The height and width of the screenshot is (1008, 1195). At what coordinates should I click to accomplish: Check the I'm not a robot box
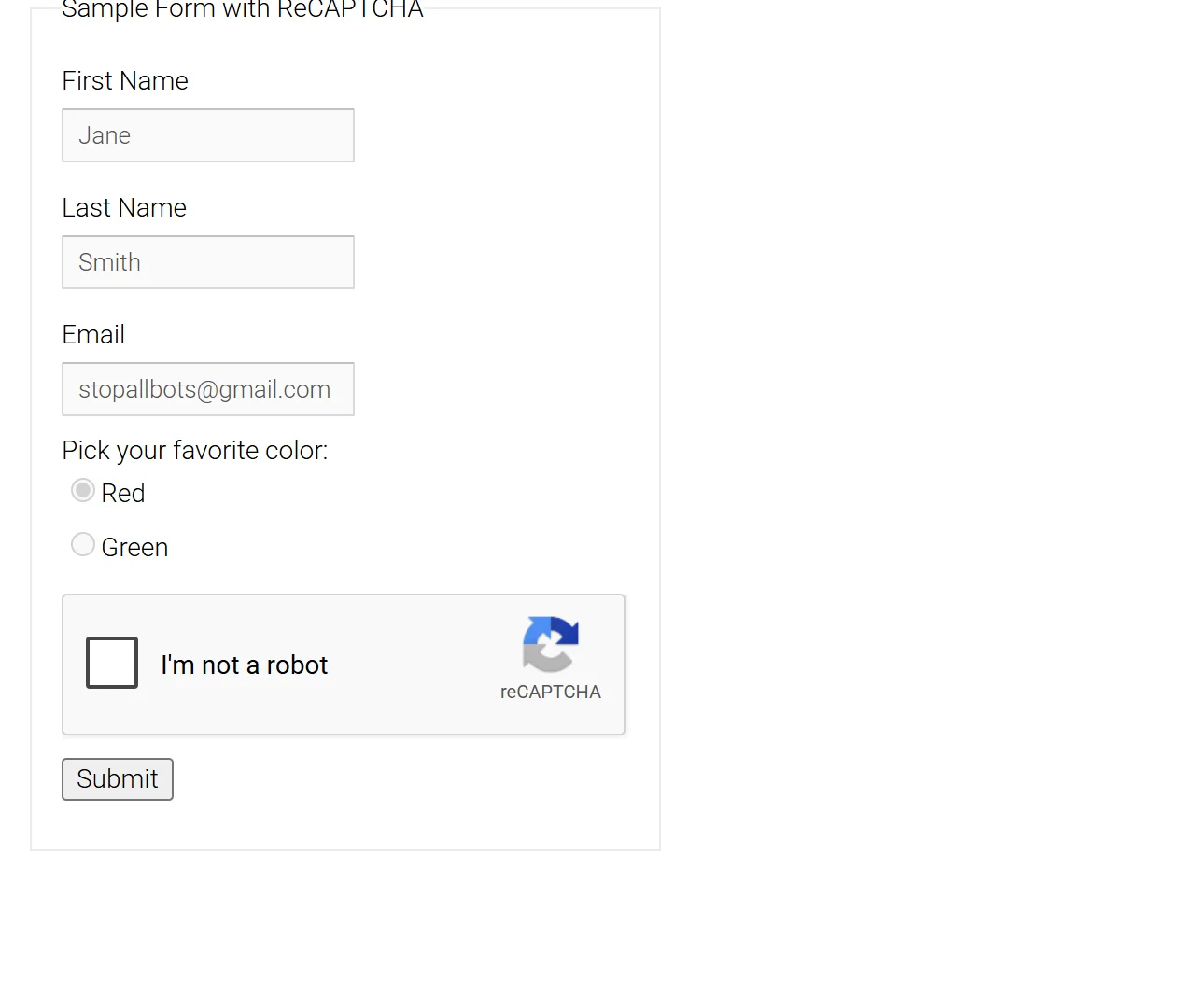pyautogui.click(x=112, y=663)
